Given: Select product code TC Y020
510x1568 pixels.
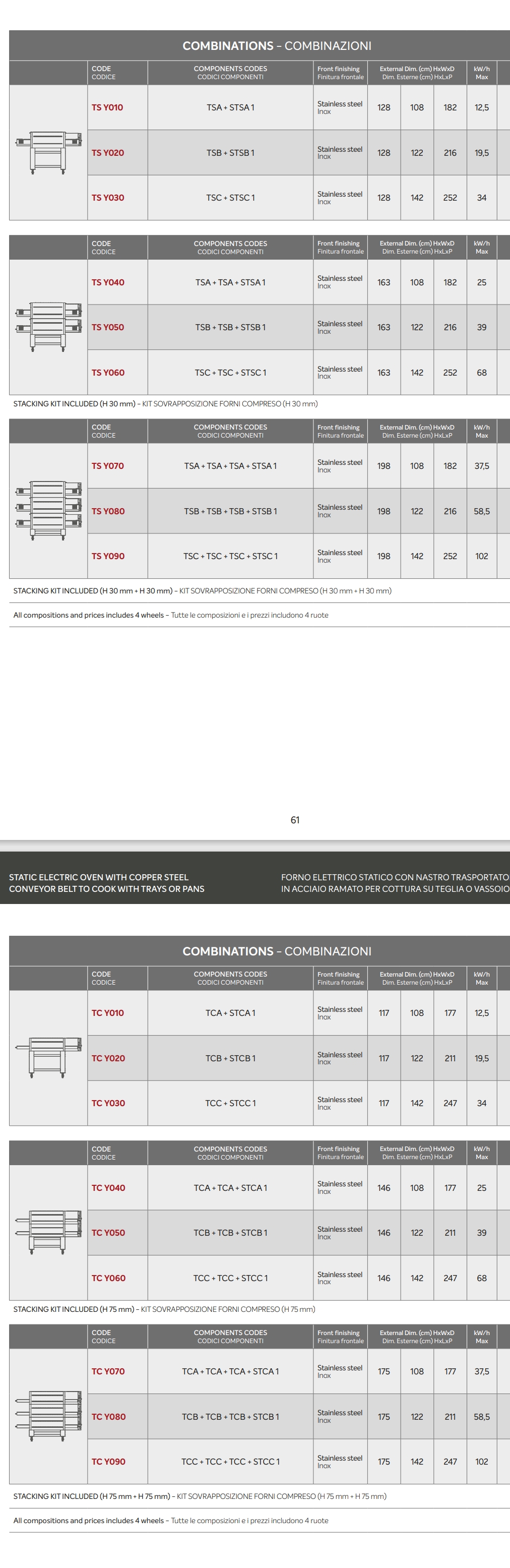Looking at the screenshot, I should pyautogui.click(x=108, y=1058).
